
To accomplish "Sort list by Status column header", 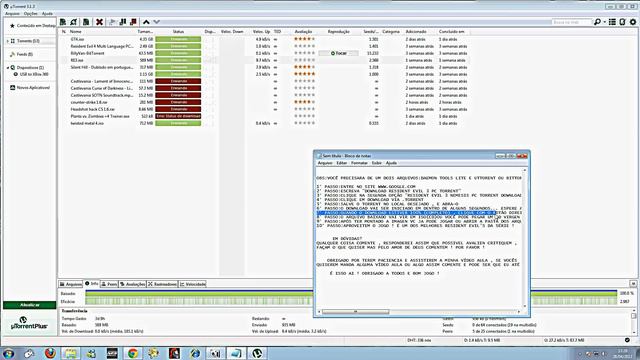I will (x=178, y=31).
